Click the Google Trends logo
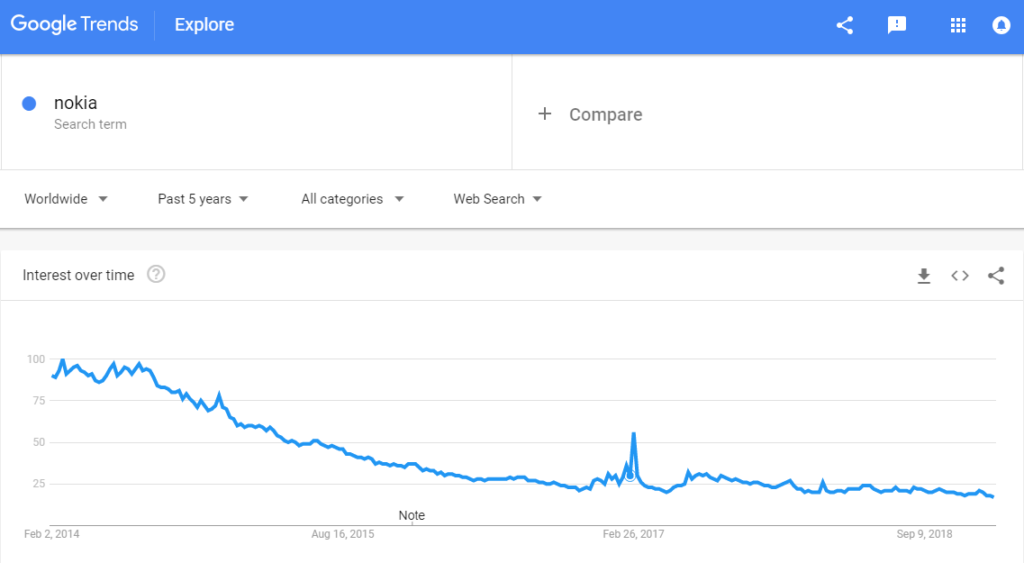The height and width of the screenshot is (563, 1024). 74,25
